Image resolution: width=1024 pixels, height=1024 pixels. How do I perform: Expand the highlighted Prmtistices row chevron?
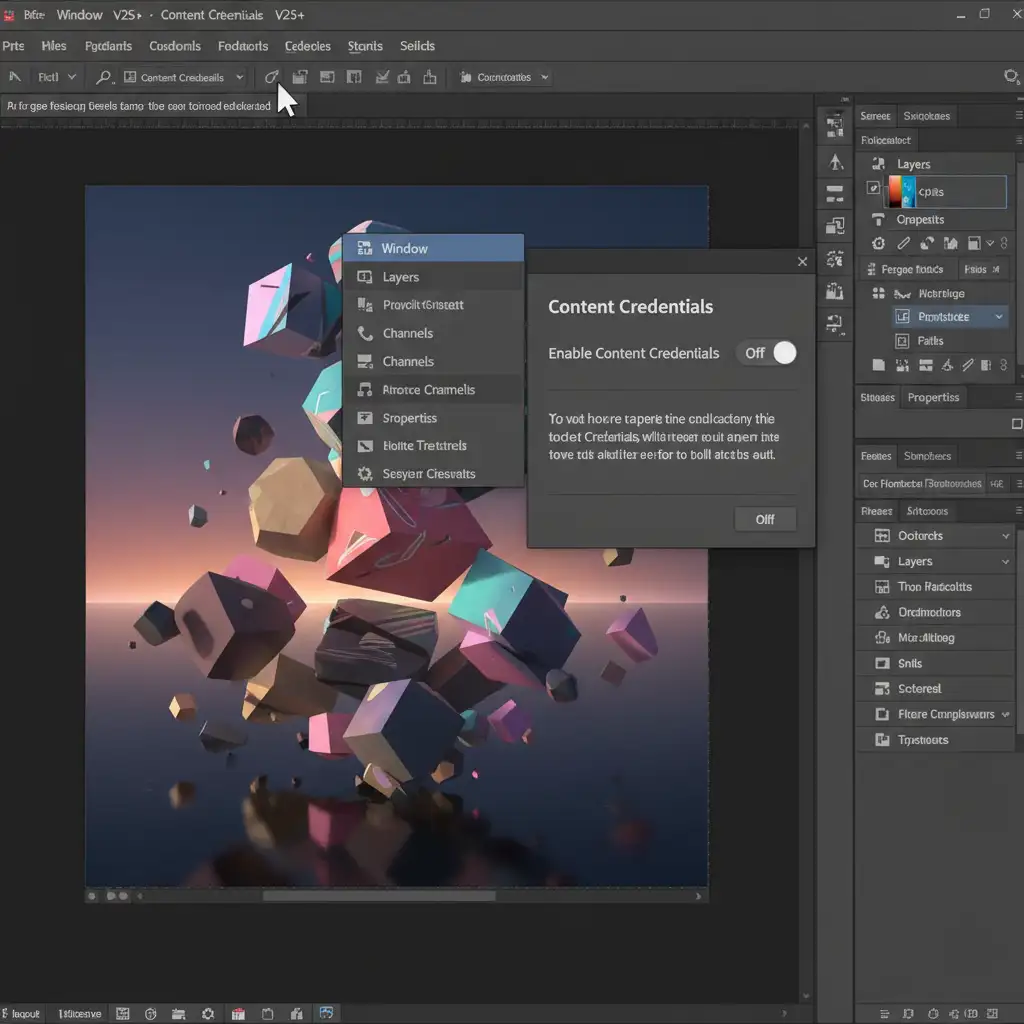(998, 317)
